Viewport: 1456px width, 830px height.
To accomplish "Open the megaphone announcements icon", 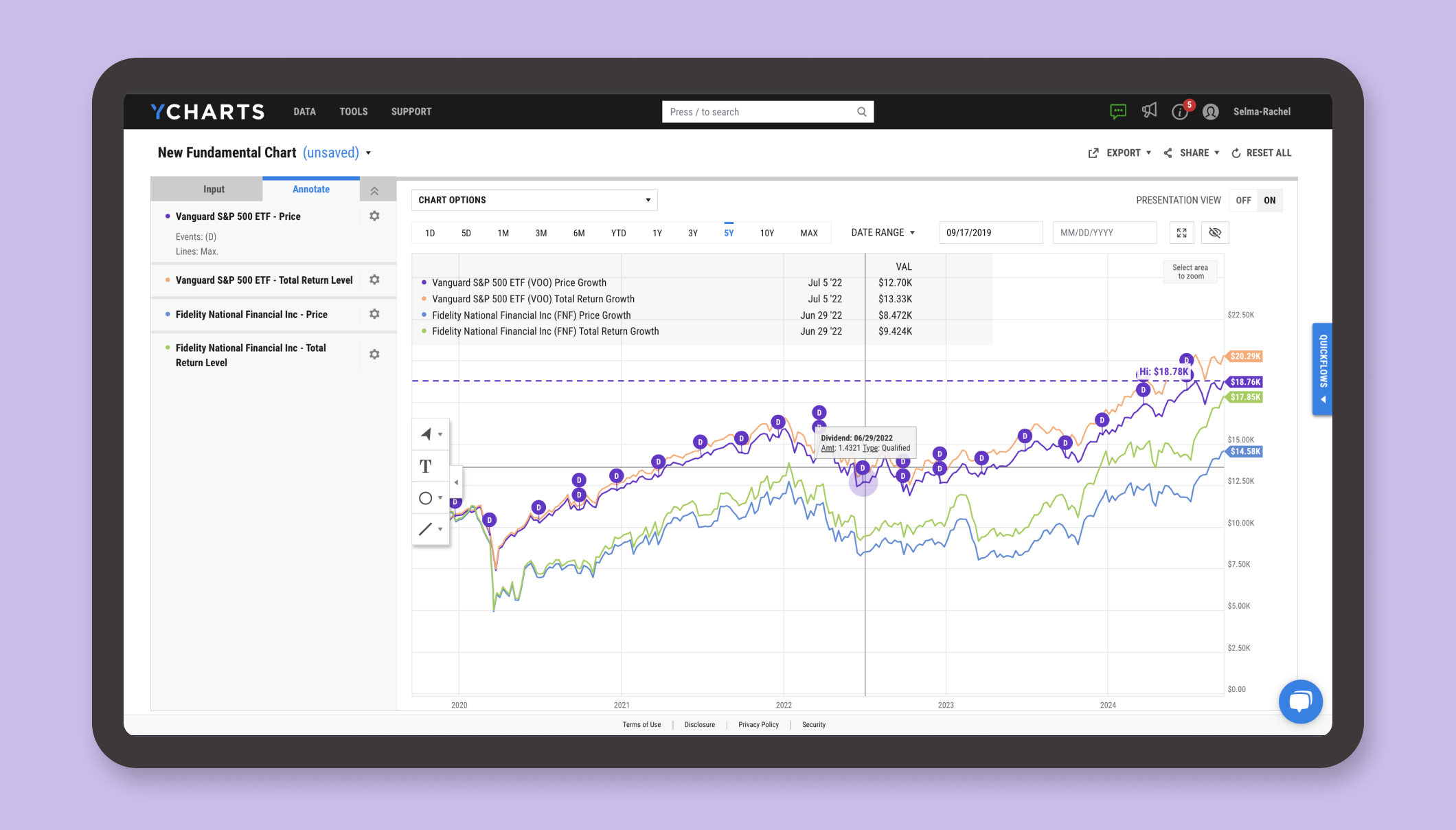I will pyautogui.click(x=1149, y=111).
